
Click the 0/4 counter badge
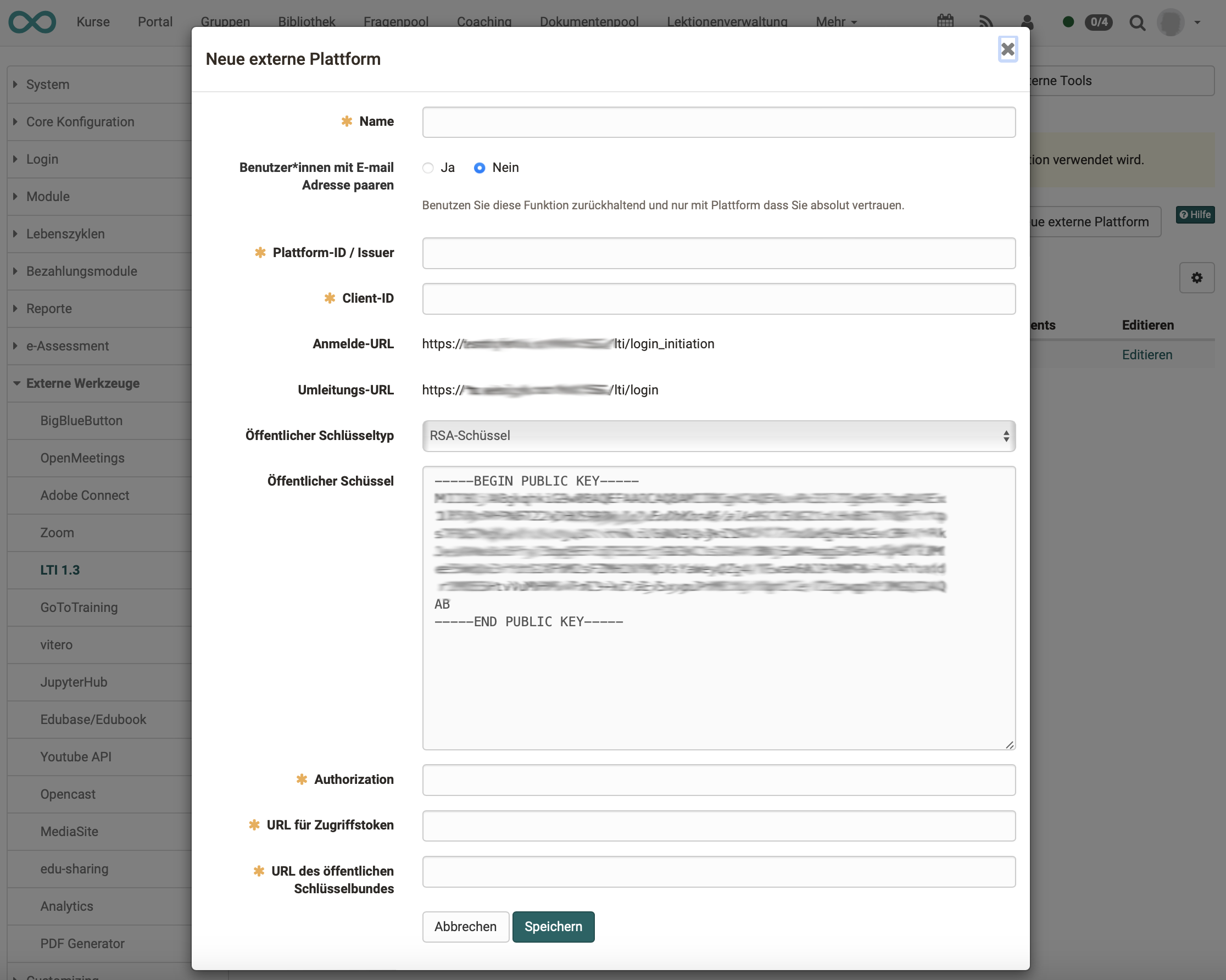[1099, 23]
